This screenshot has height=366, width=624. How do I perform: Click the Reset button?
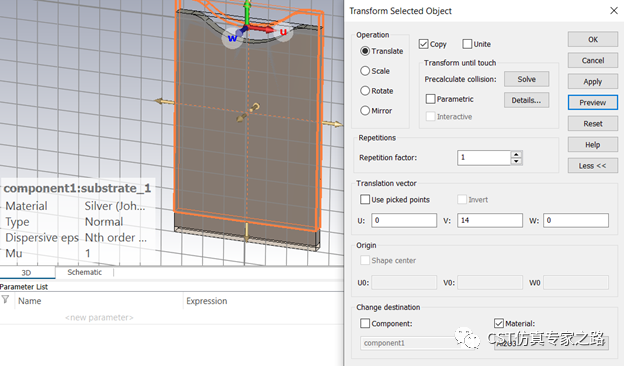(x=593, y=124)
